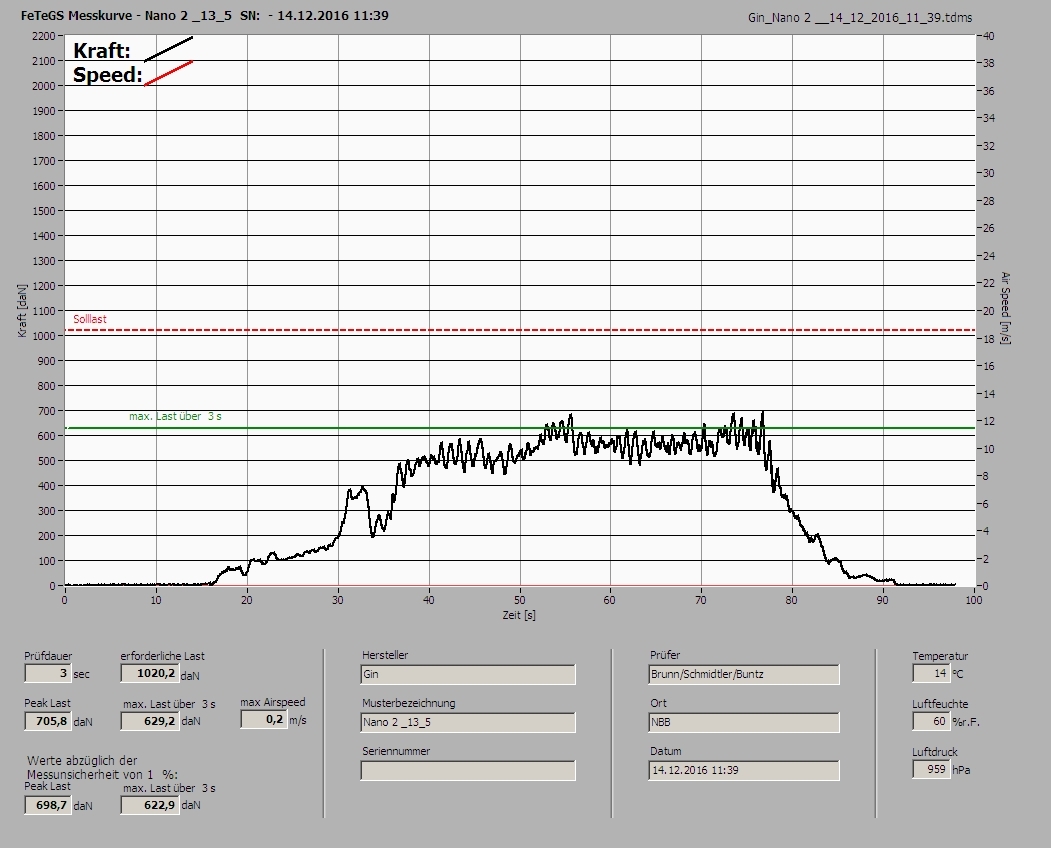This screenshot has width=1051, height=848.
Task: Click the Luftdruck label
Action: (x=934, y=751)
